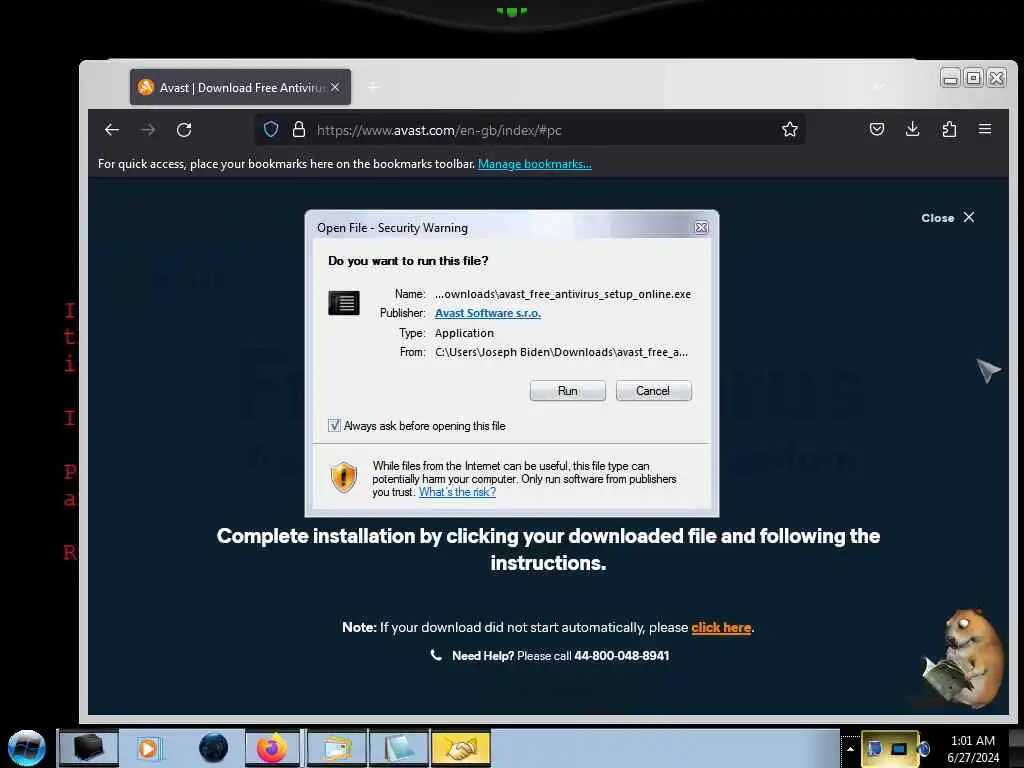Viewport: 1024px width, 768px height.
Task: Launch Windows Media Player from taskbar
Action: 149,748
